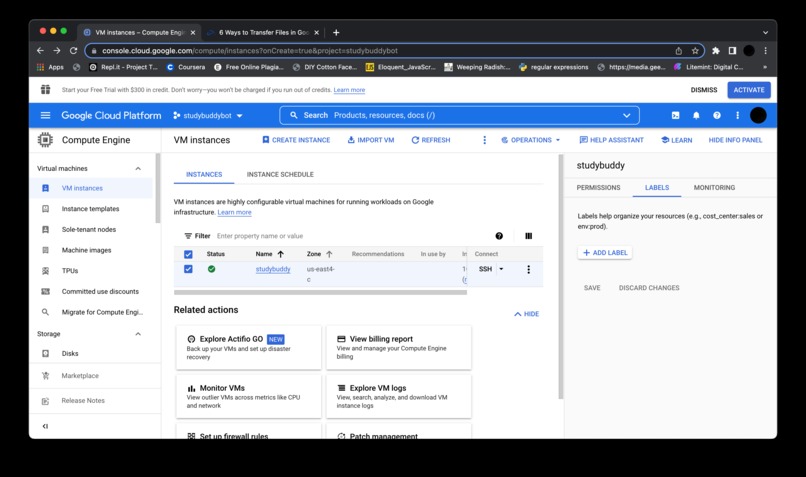The width and height of the screenshot is (806, 477).
Task: Switch to the Instances tab
Action: (x=204, y=174)
